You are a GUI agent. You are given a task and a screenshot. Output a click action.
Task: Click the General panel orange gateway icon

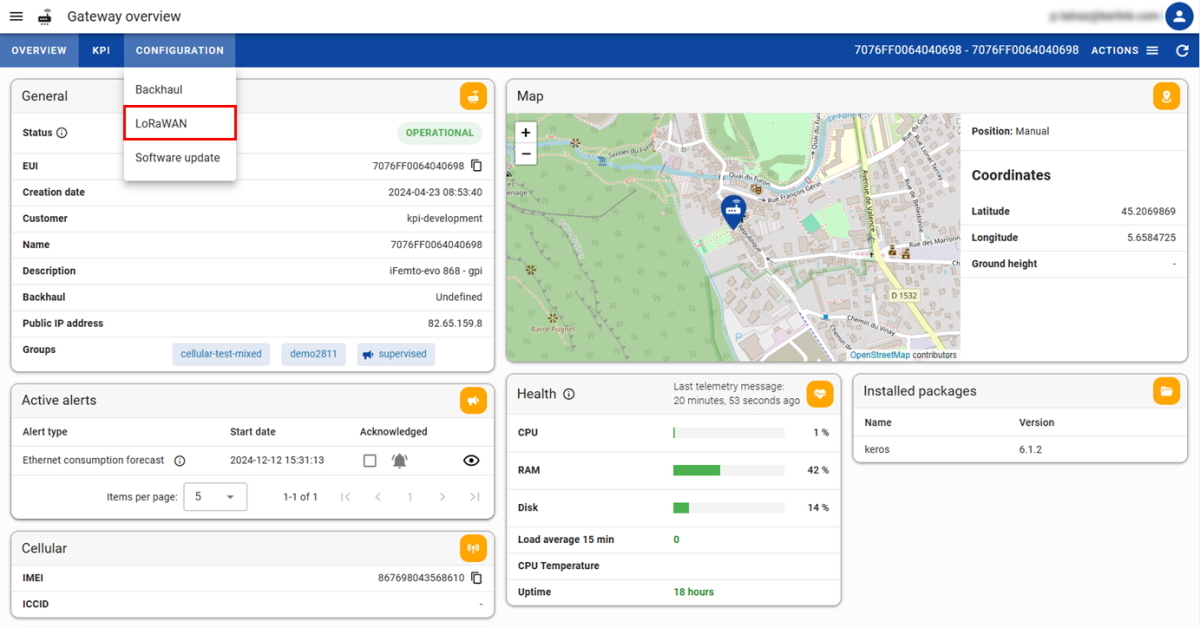[473, 96]
